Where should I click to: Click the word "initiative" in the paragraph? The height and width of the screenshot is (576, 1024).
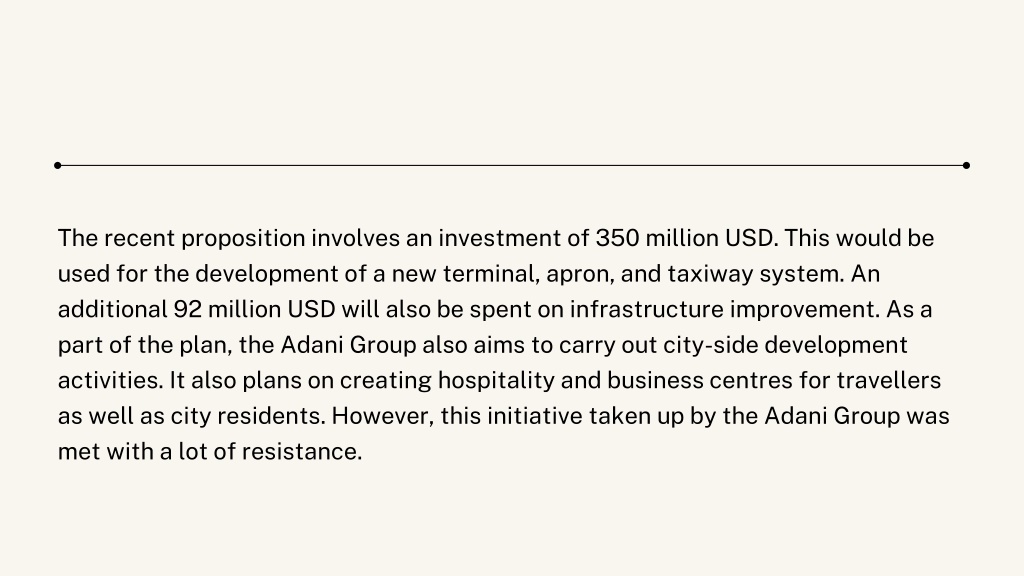point(535,416)
